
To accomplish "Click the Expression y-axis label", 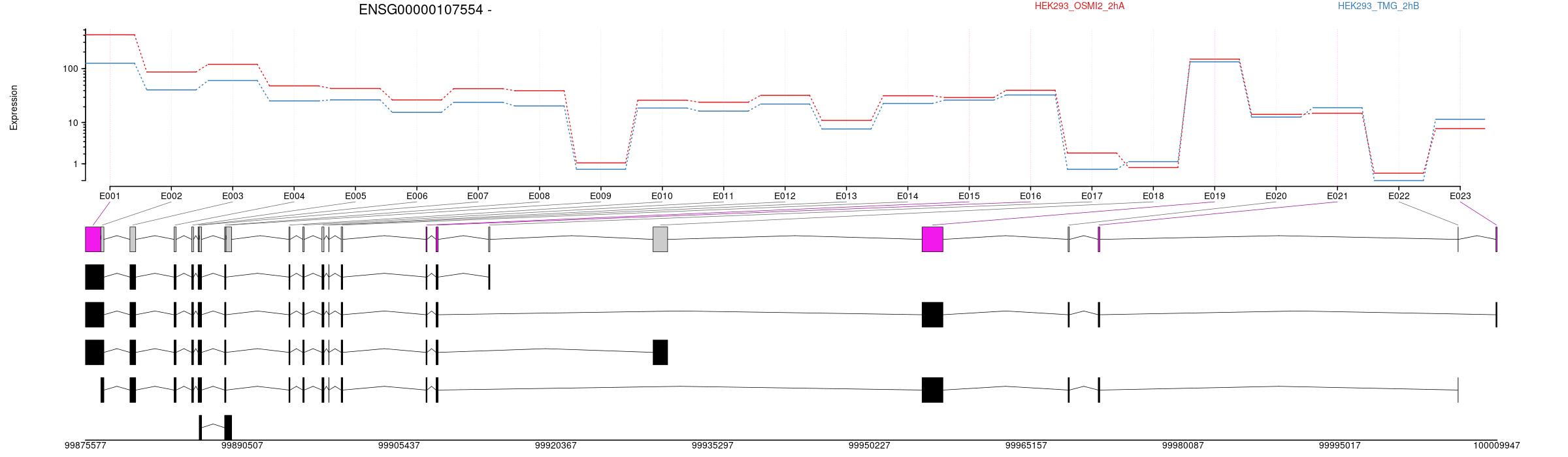I will pyautogui.click(x=14, y=108).
